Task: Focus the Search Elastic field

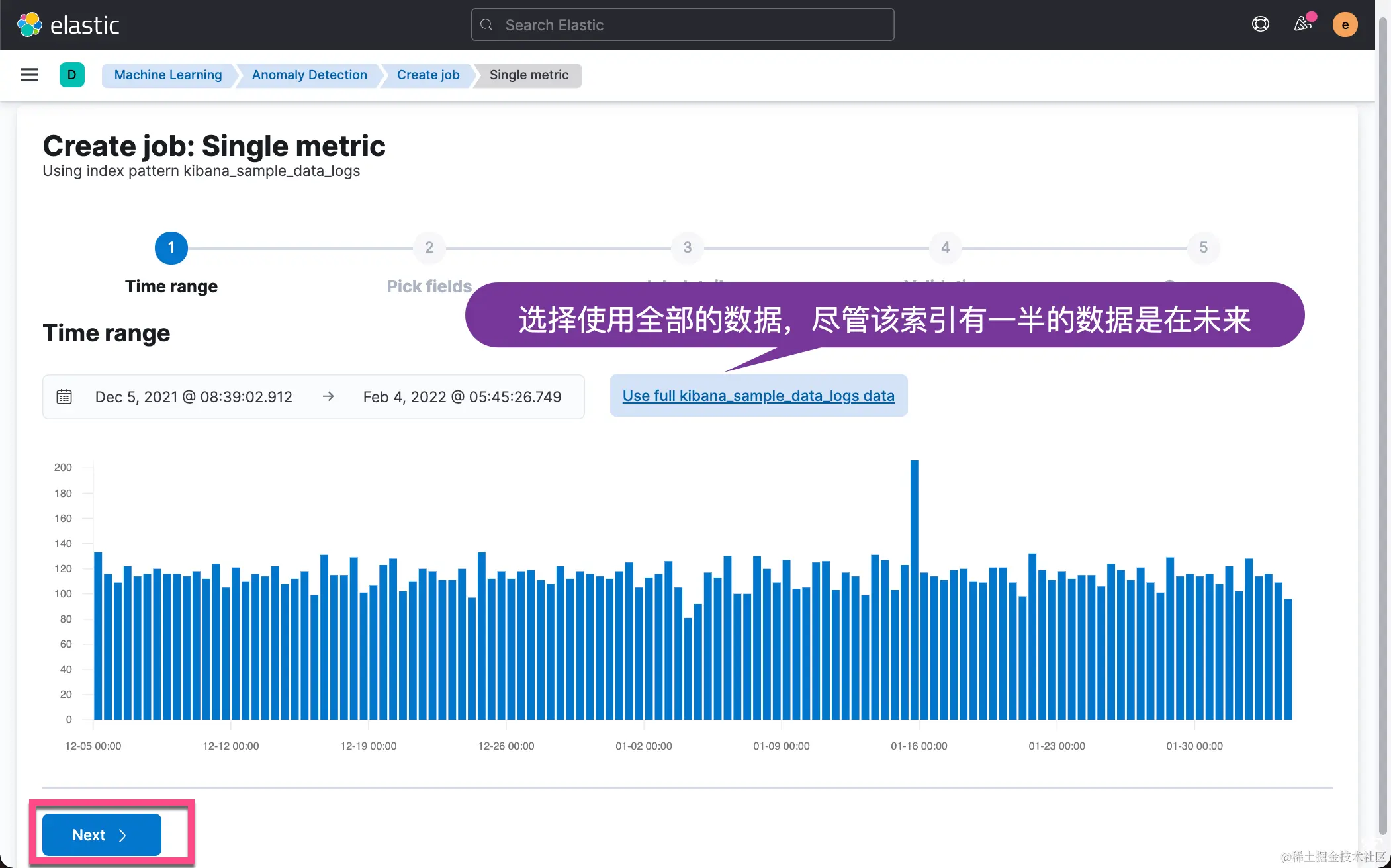Action: (x=682, y=25)
